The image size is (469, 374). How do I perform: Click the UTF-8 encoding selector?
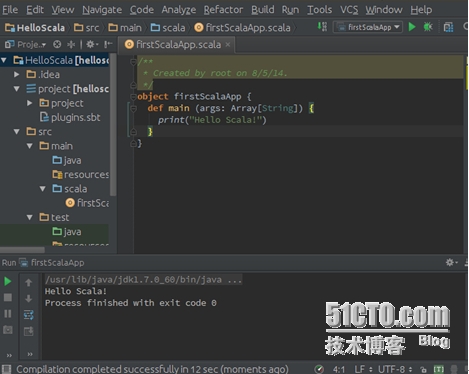point(395,369)
